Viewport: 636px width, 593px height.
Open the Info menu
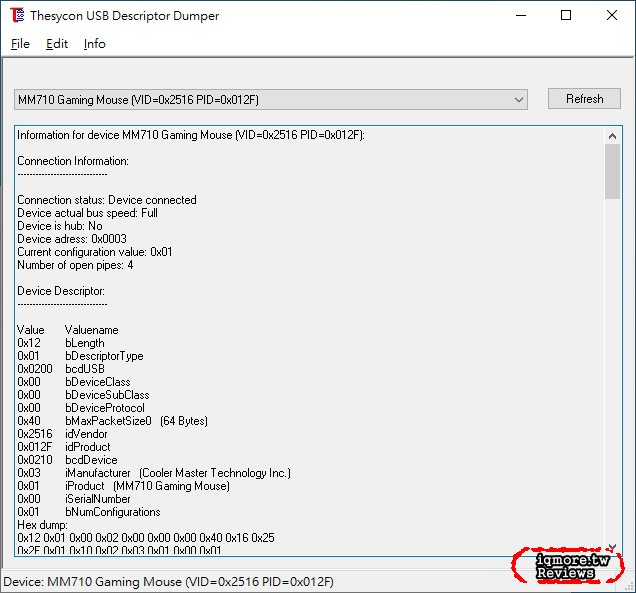click(x=95, y=44)
